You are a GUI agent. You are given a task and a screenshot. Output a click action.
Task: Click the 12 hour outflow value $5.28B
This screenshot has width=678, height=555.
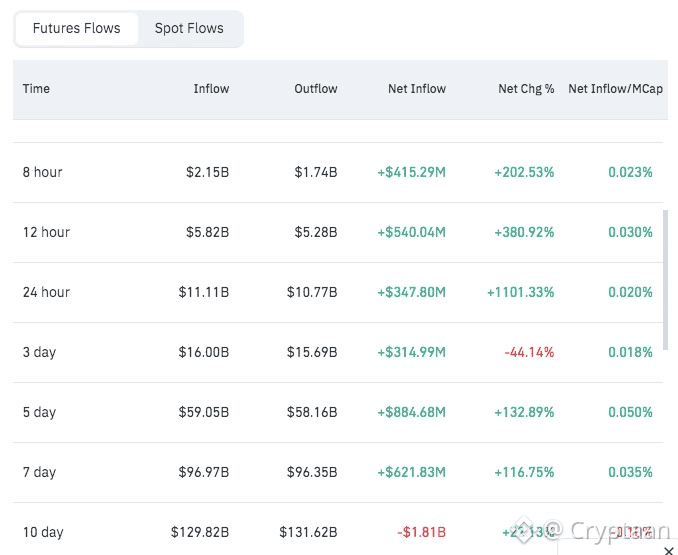click(316, 232)
